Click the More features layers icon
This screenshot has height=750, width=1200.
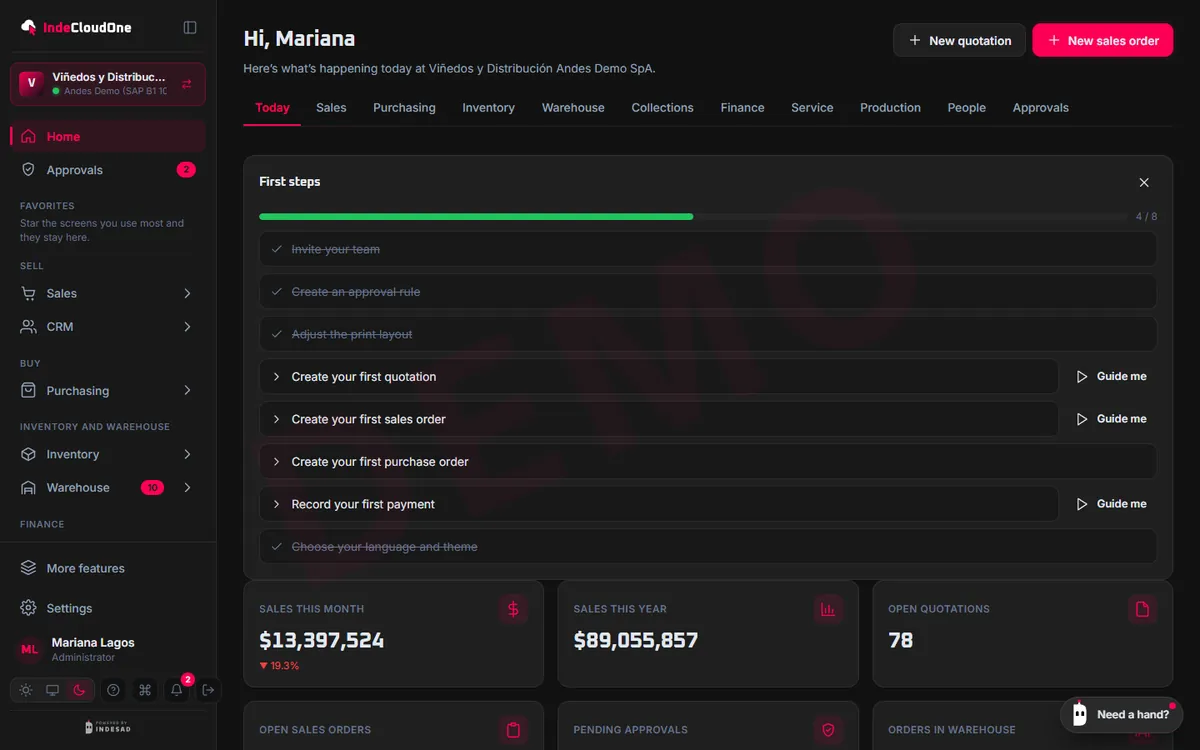point(28,568)
